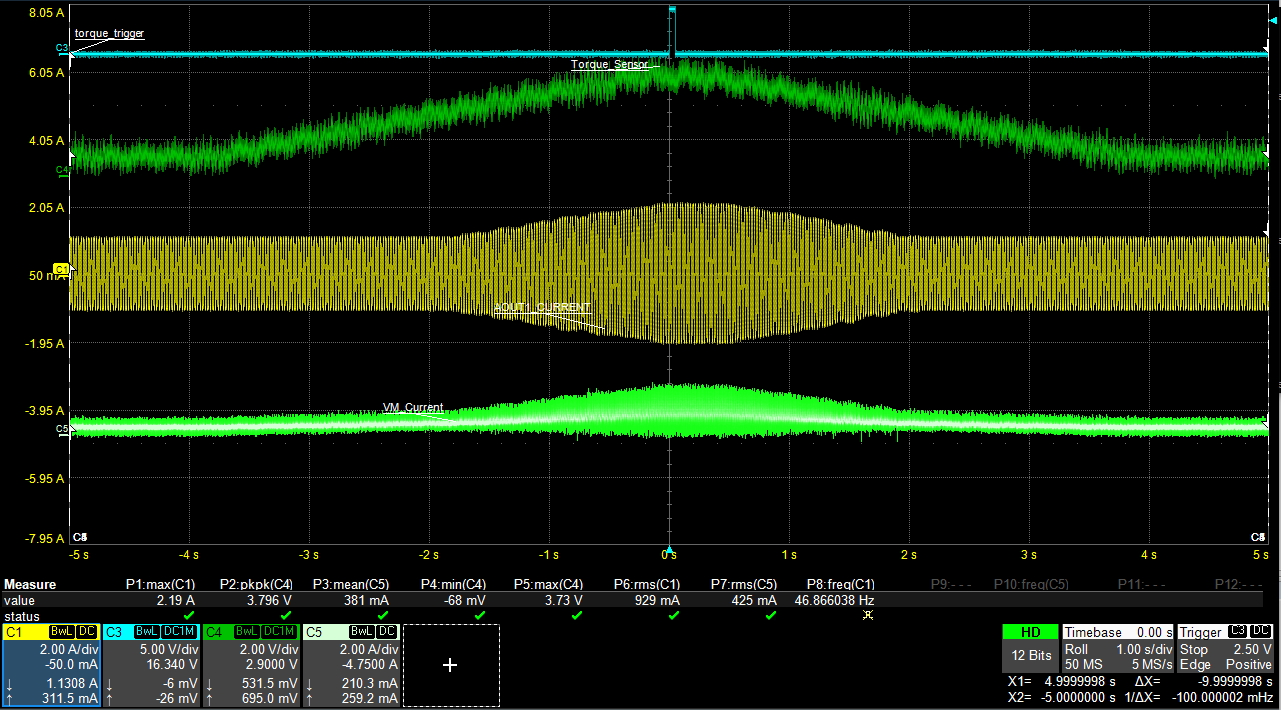Toggle the DC coupling badge on C5

tap(389, 632)
